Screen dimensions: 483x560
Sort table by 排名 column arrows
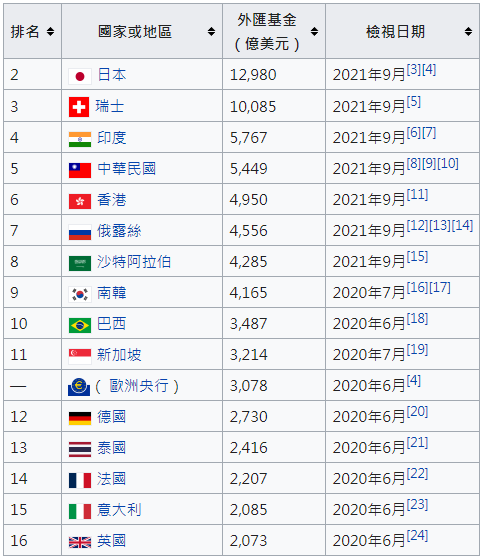50,31
